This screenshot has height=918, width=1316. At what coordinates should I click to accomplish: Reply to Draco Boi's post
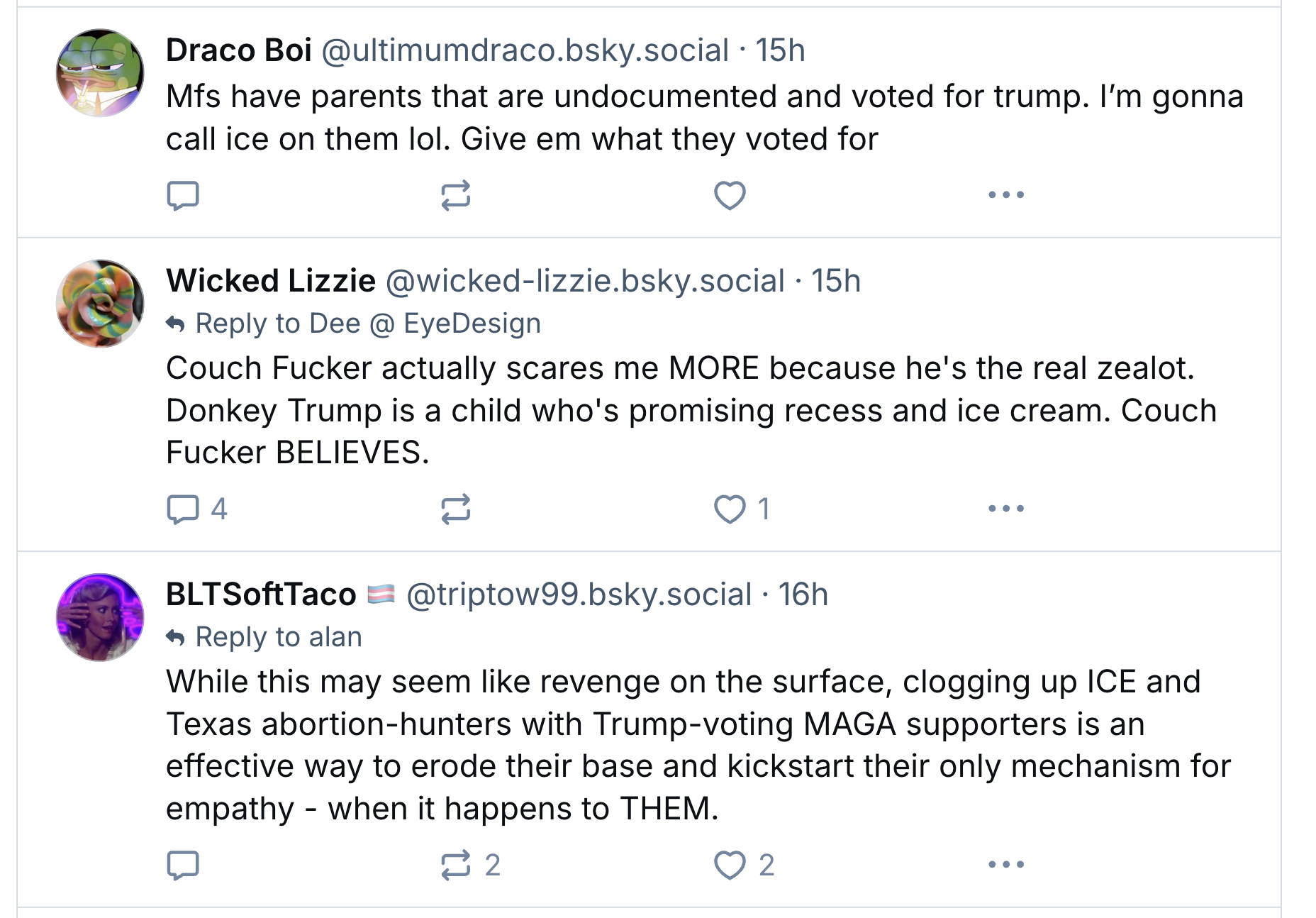pyautogui.click(x=183, y=195)
